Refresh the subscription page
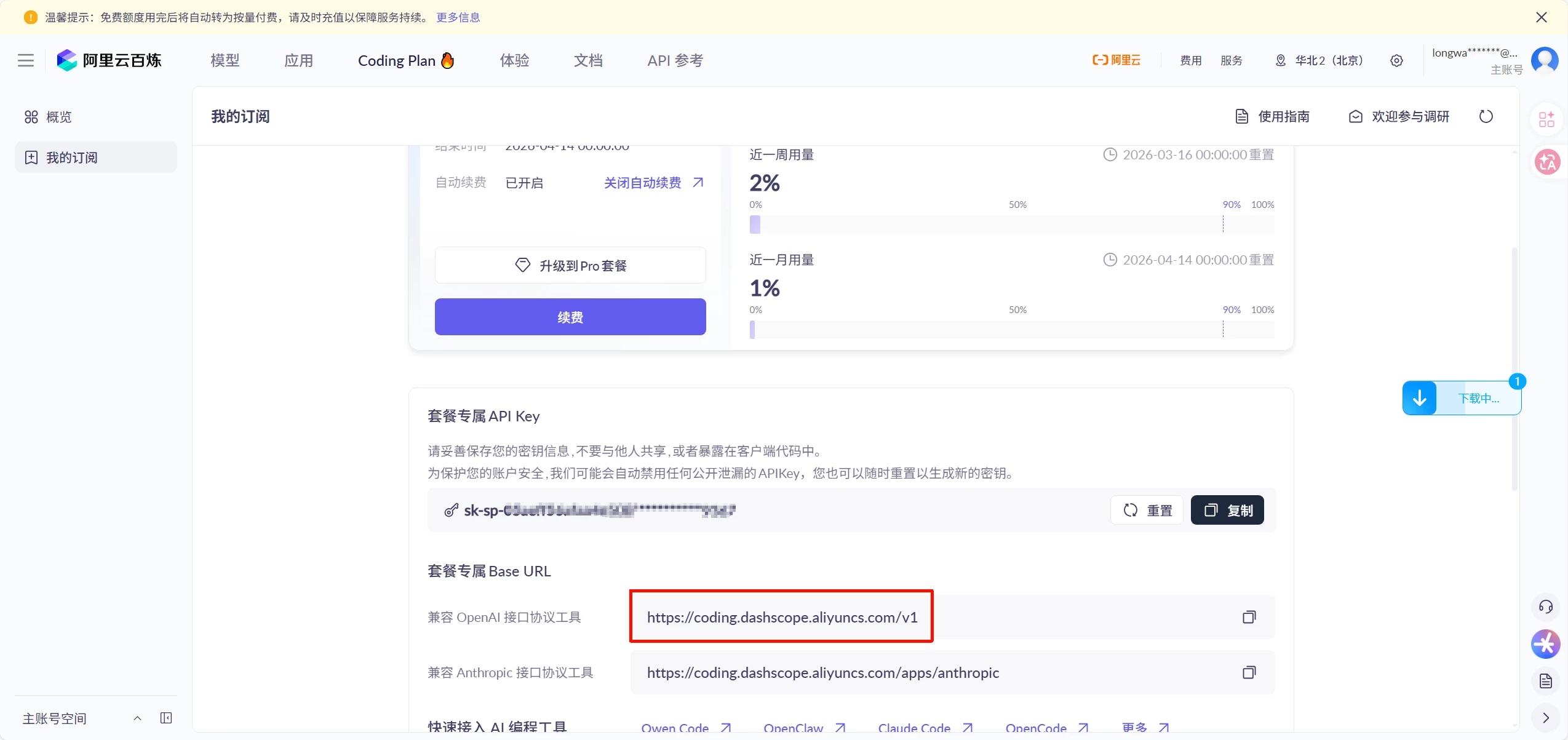Viewport: 1568px width, 740px height. coord(1486,116)
